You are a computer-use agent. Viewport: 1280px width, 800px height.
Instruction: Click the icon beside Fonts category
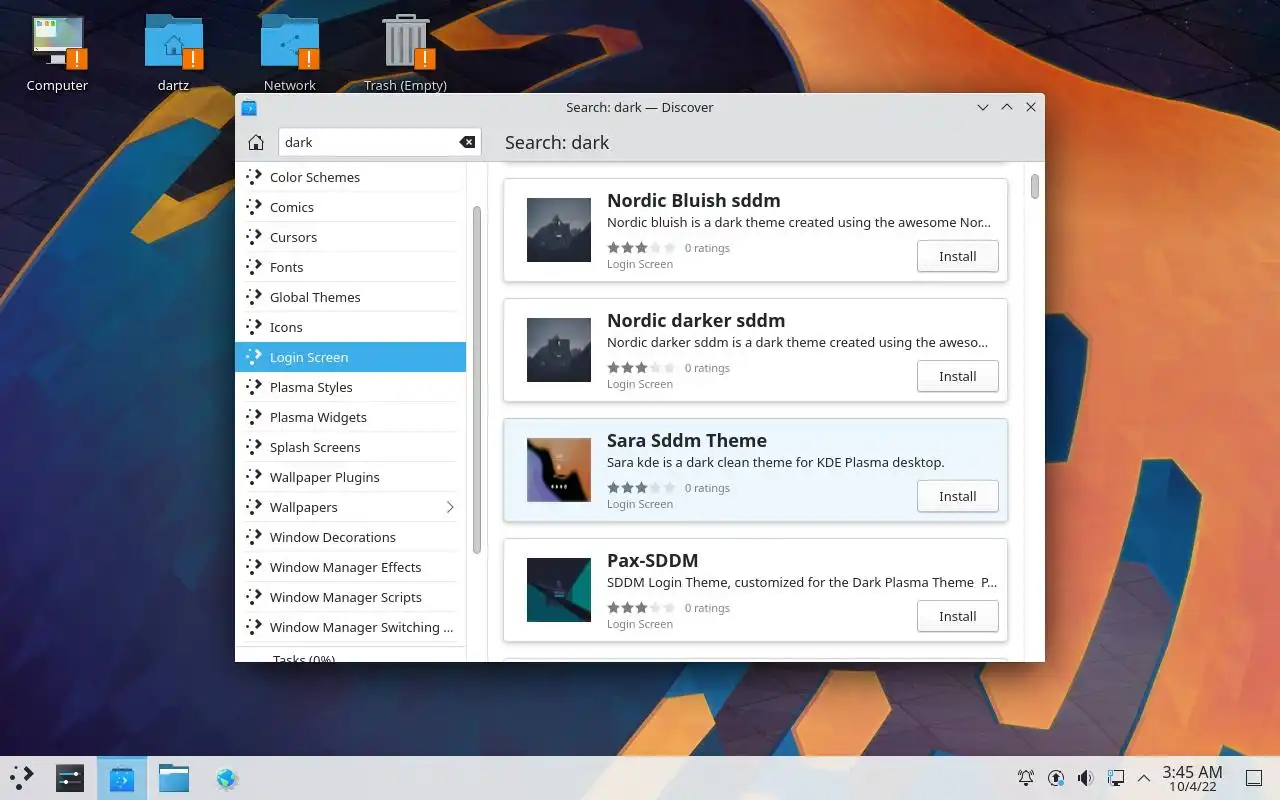tap(253, 267)
